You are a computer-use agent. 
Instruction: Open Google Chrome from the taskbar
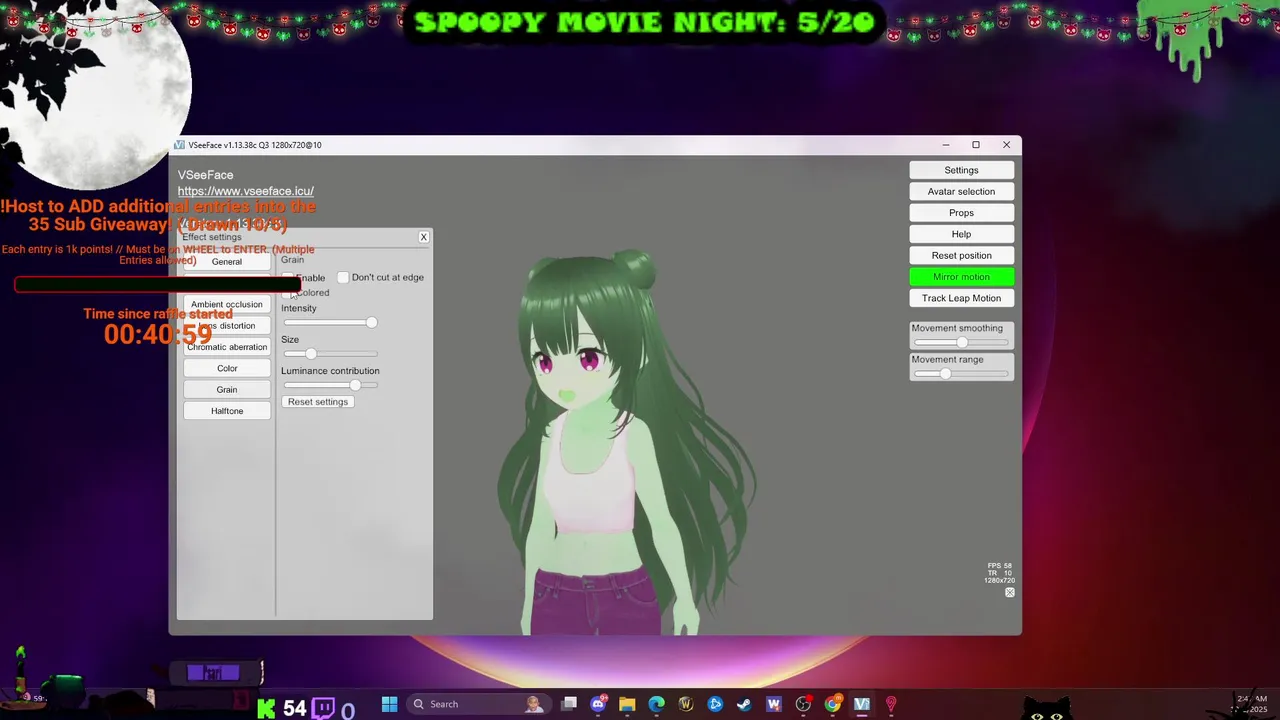(x=832, y=704)
